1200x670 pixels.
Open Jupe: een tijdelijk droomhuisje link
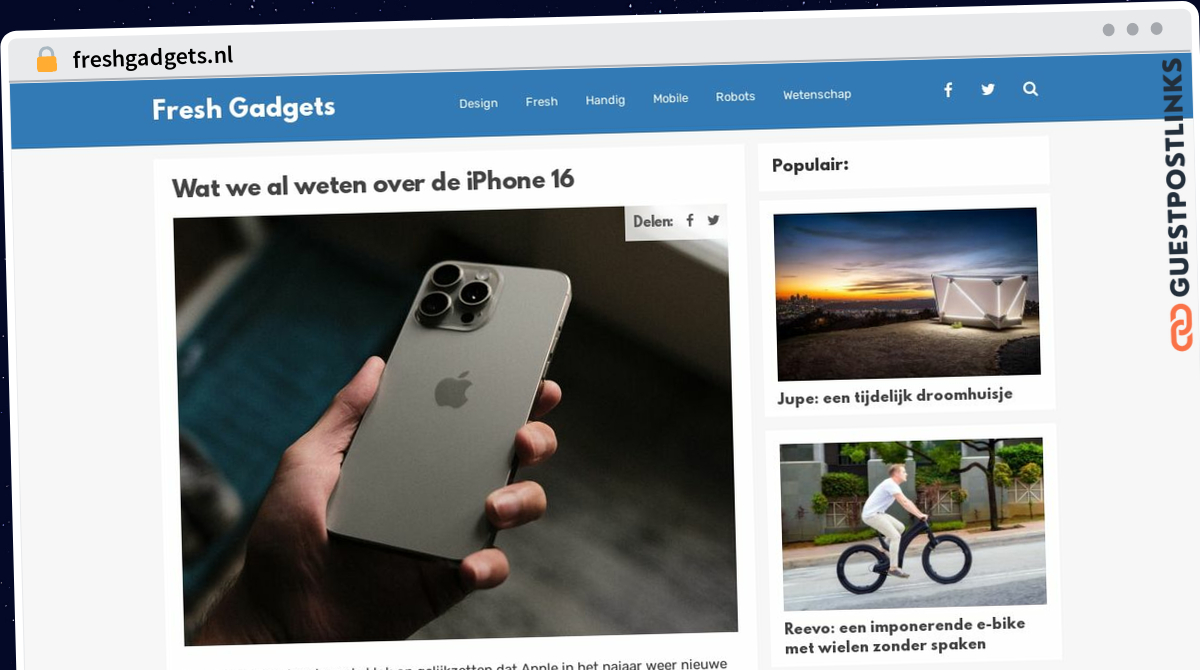(895, 396)
